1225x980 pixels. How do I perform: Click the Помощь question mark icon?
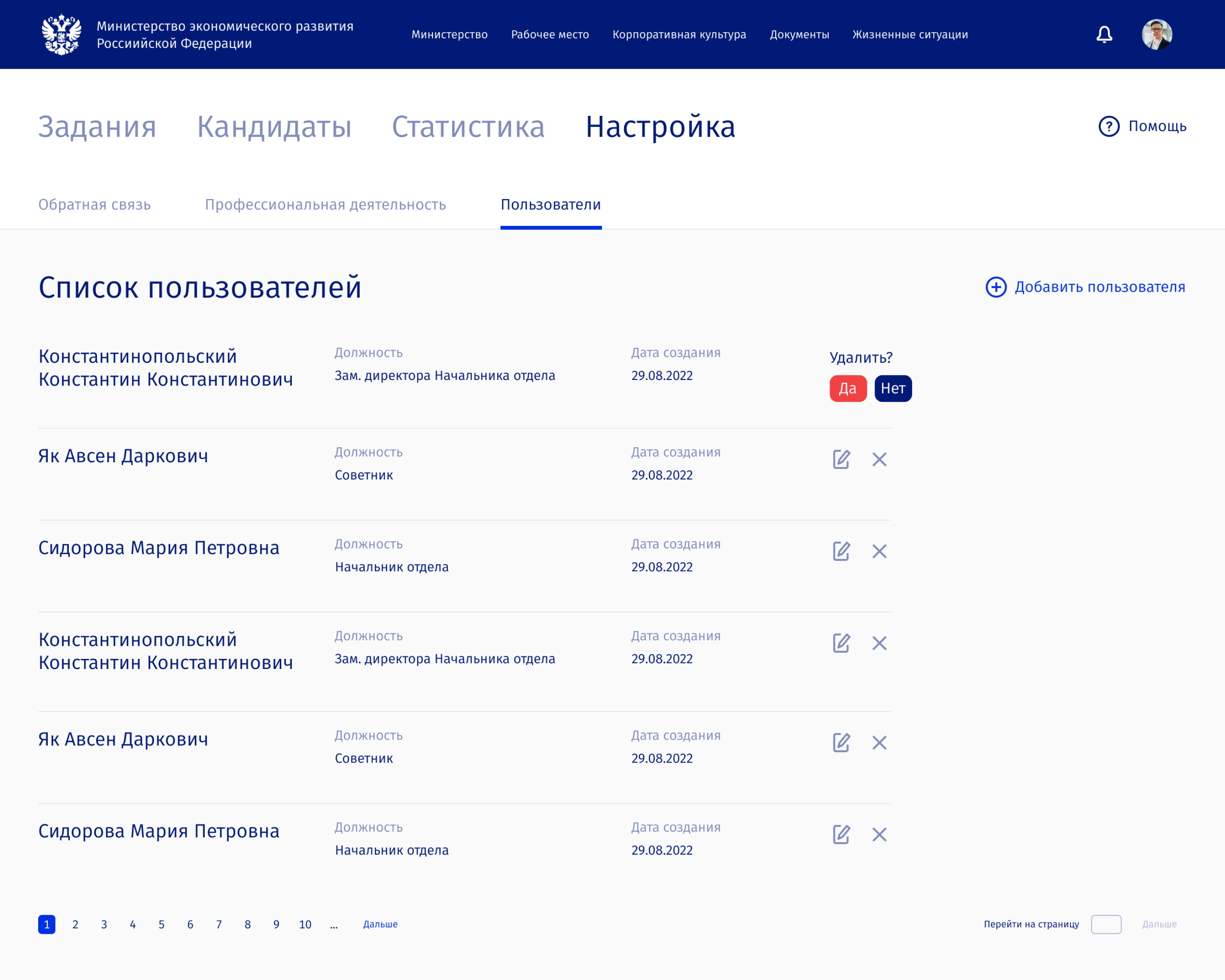1109,126
